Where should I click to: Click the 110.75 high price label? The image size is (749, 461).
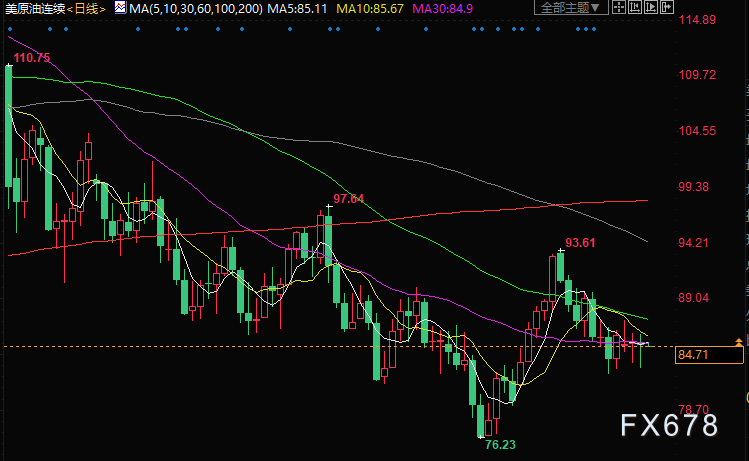(32, 58)
